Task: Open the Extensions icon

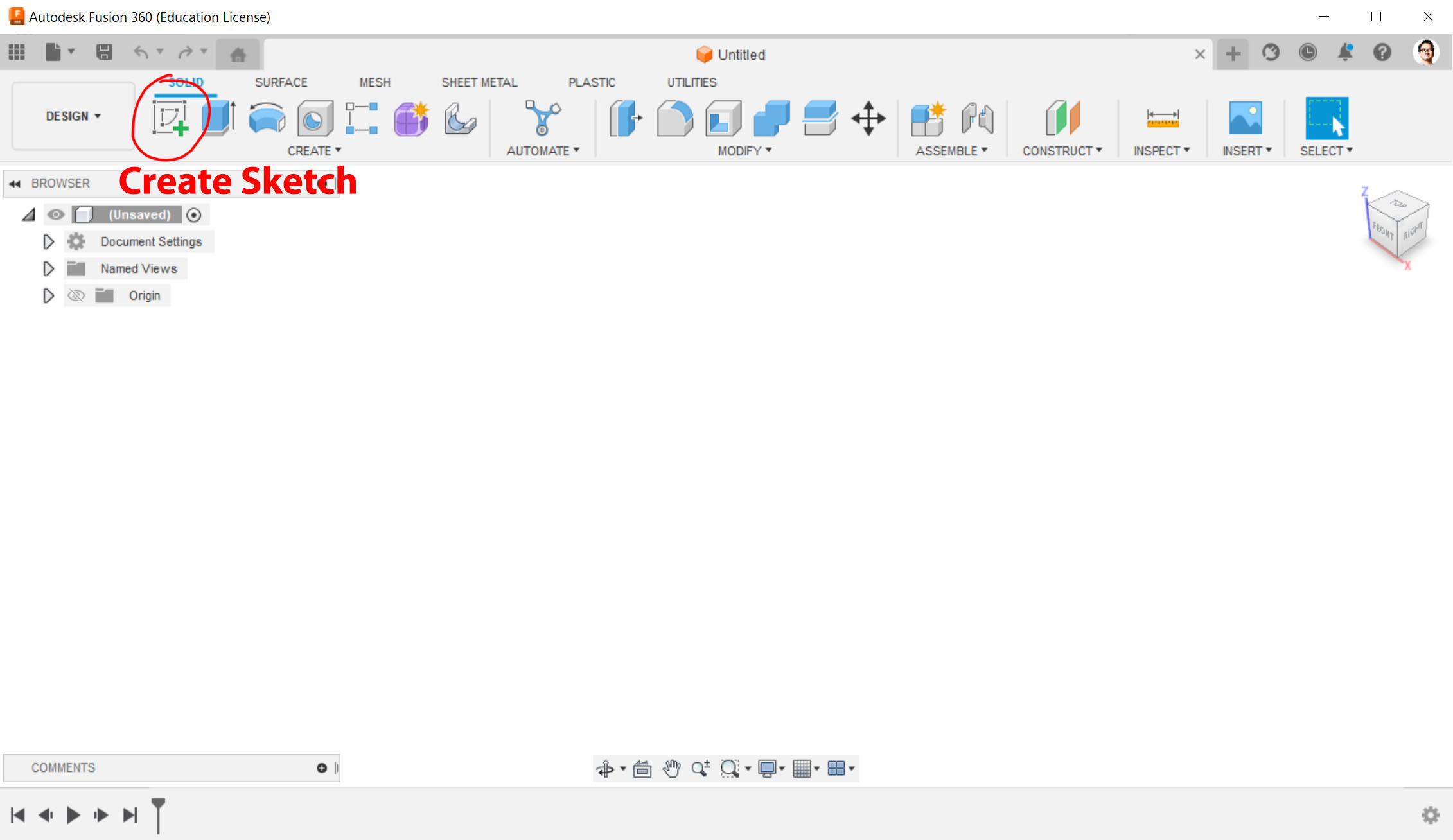Action: point(1271,52)
